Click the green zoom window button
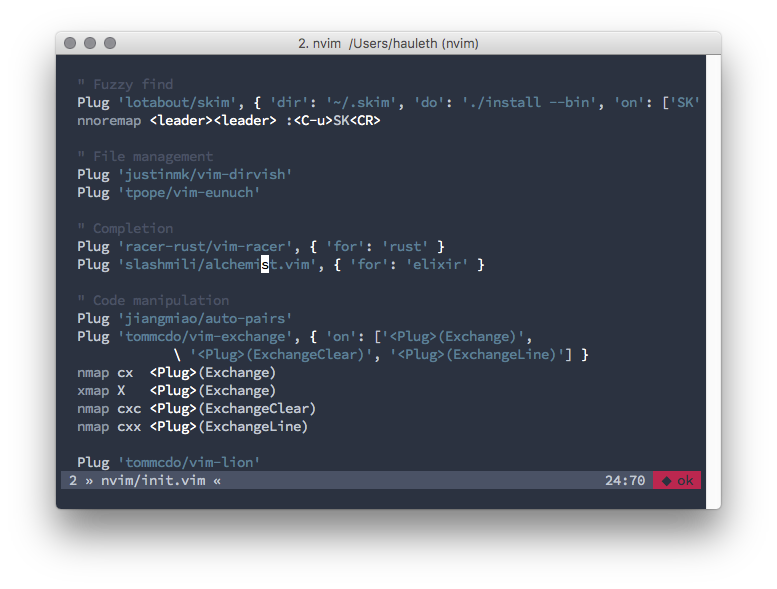 110,44
